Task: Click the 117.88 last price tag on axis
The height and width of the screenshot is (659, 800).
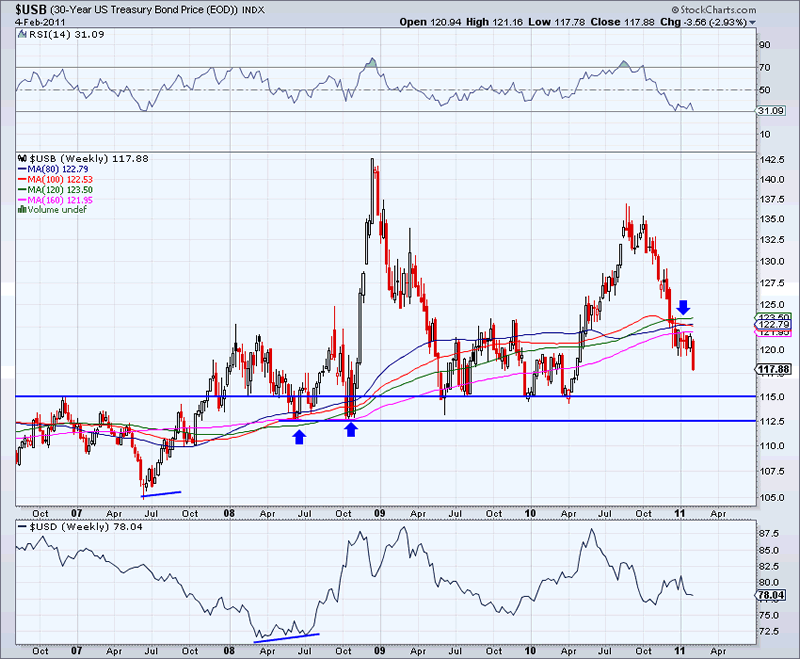Action: tap(772, 369)
